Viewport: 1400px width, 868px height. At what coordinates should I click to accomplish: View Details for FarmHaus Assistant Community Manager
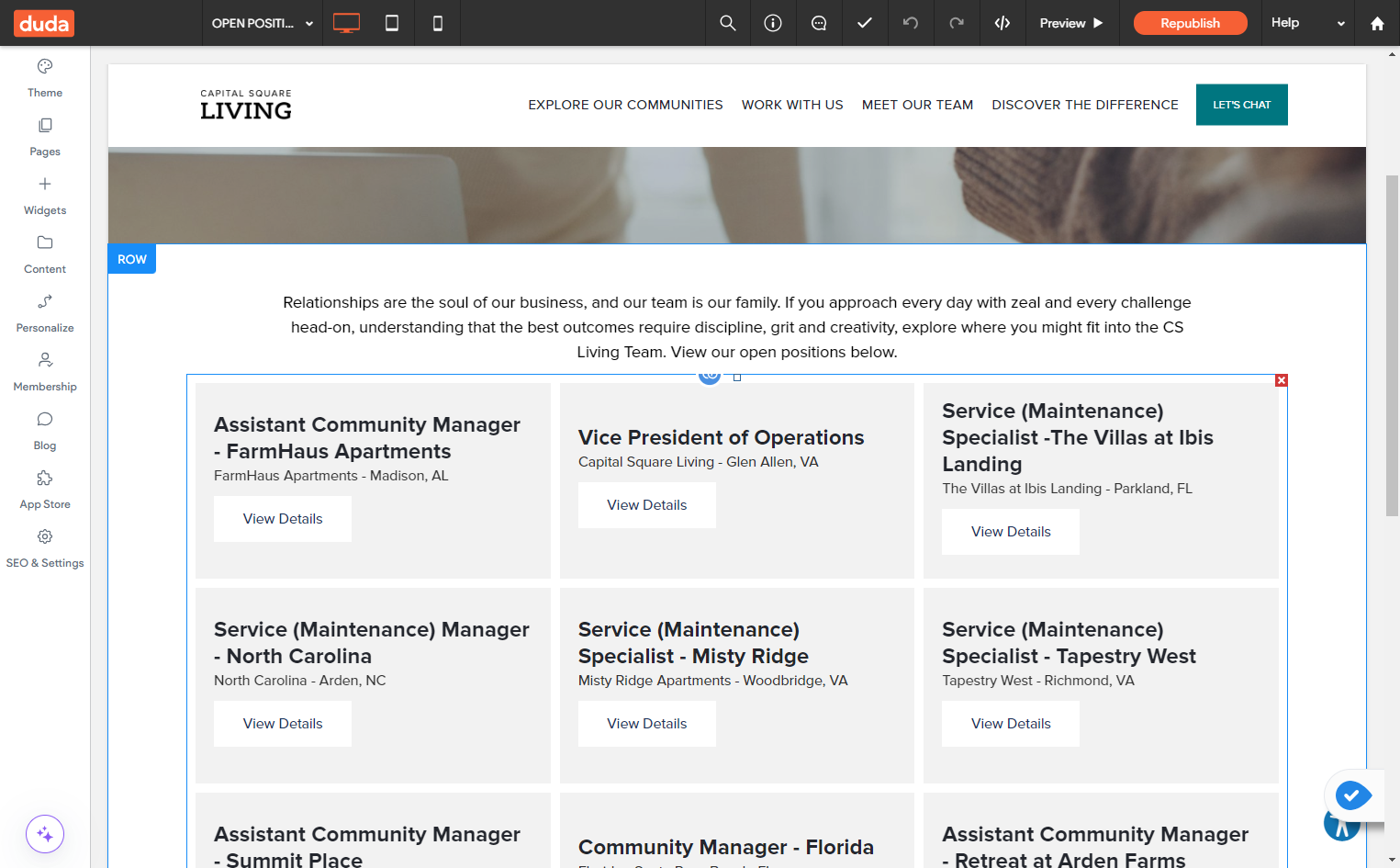283,519
